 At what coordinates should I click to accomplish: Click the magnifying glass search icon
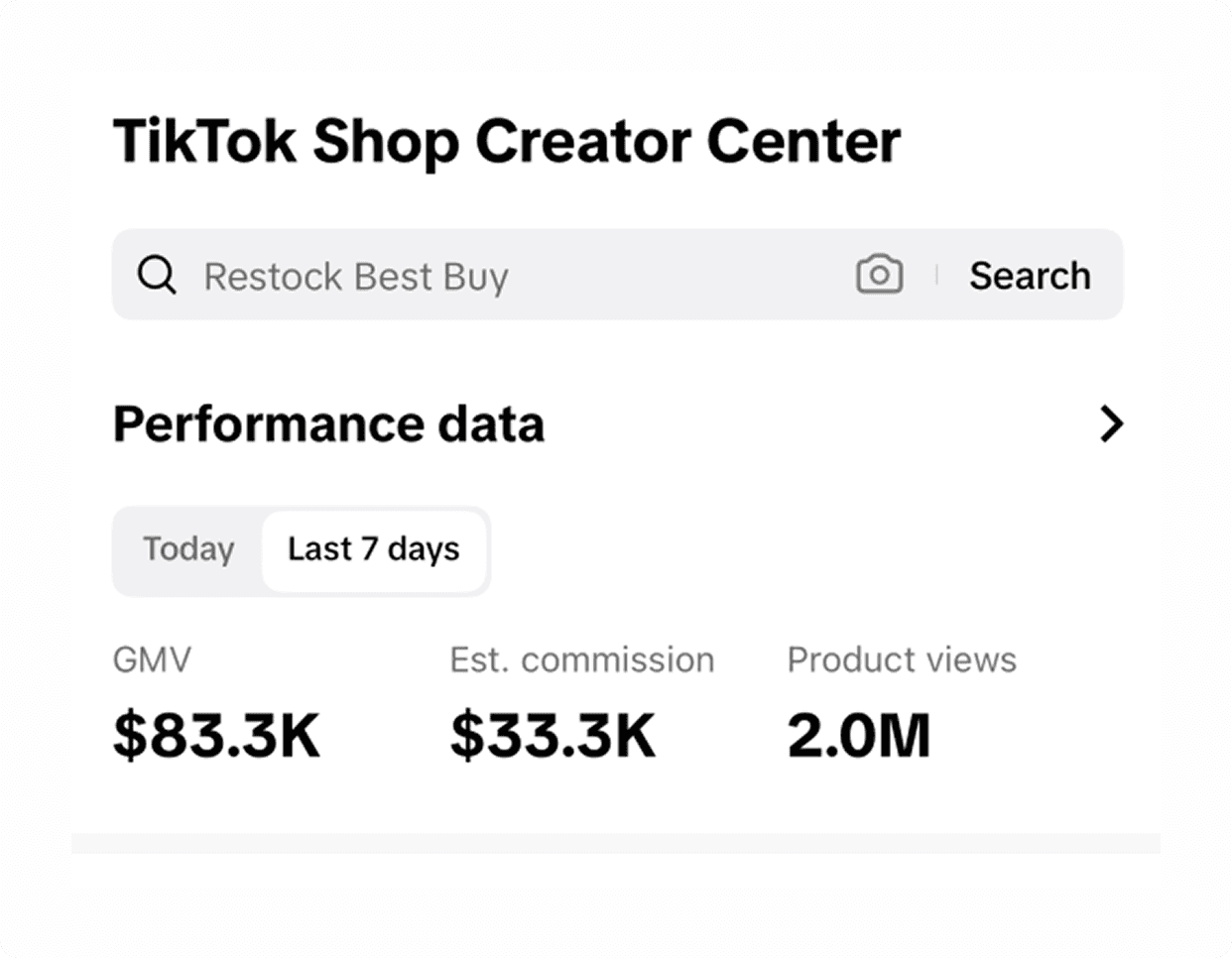tap(157, 275)
